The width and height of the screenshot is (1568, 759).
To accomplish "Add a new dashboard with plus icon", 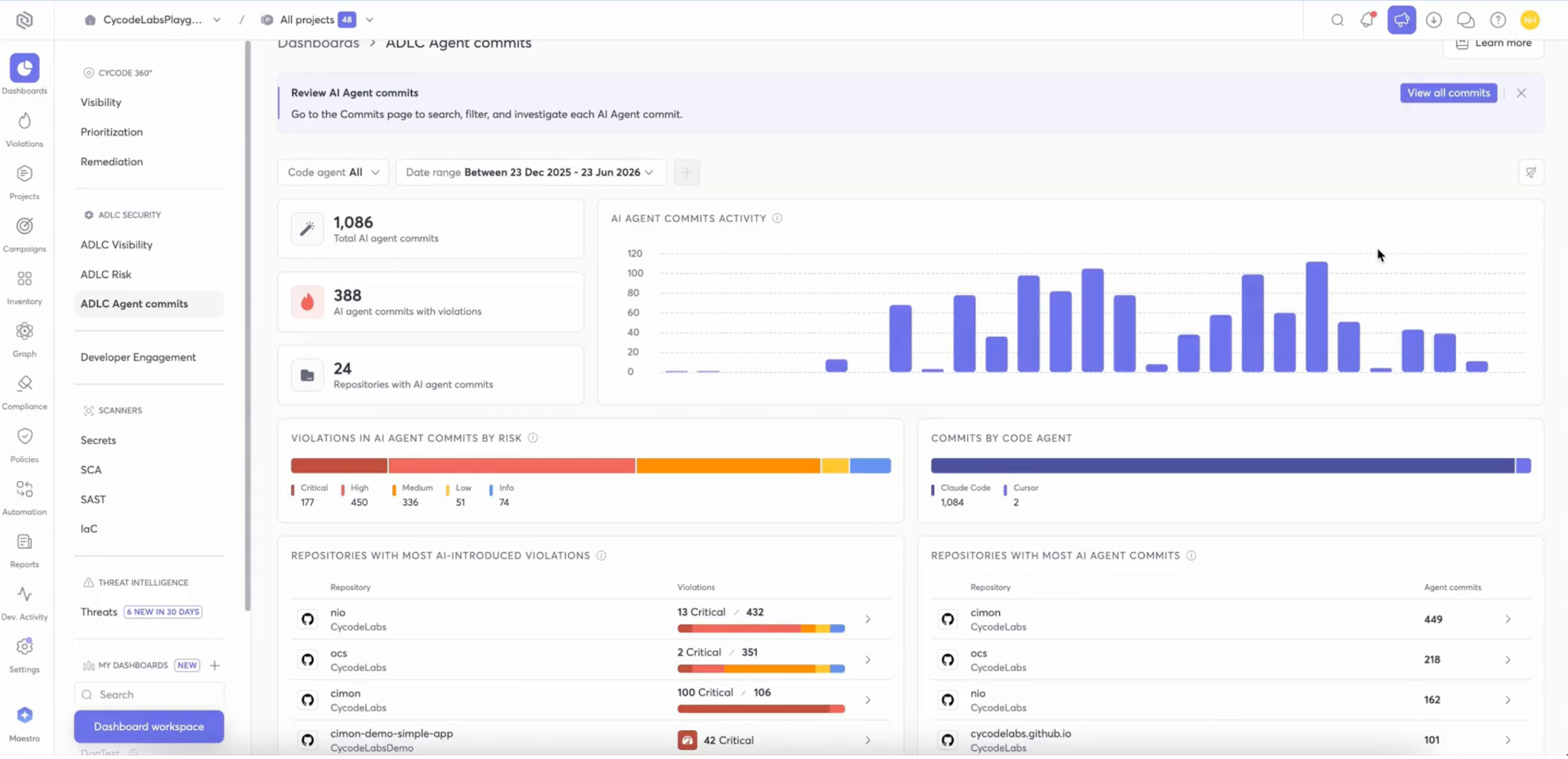I will point(215,666).
